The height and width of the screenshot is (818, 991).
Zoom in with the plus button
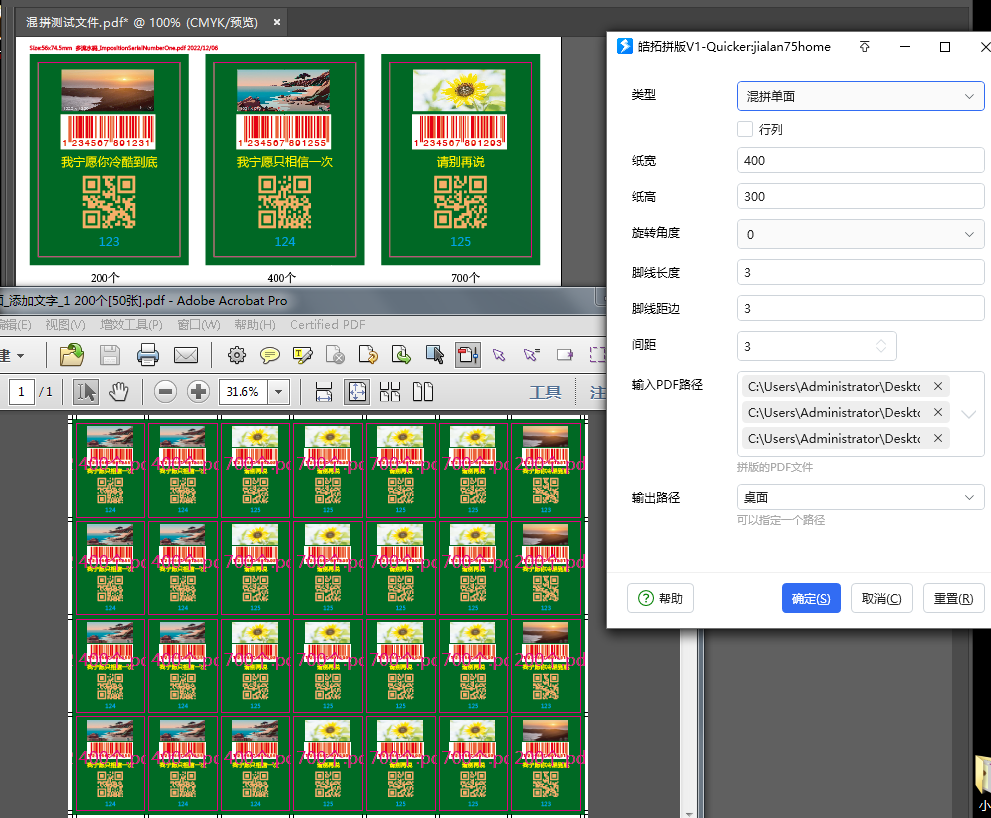click(198, 392)
